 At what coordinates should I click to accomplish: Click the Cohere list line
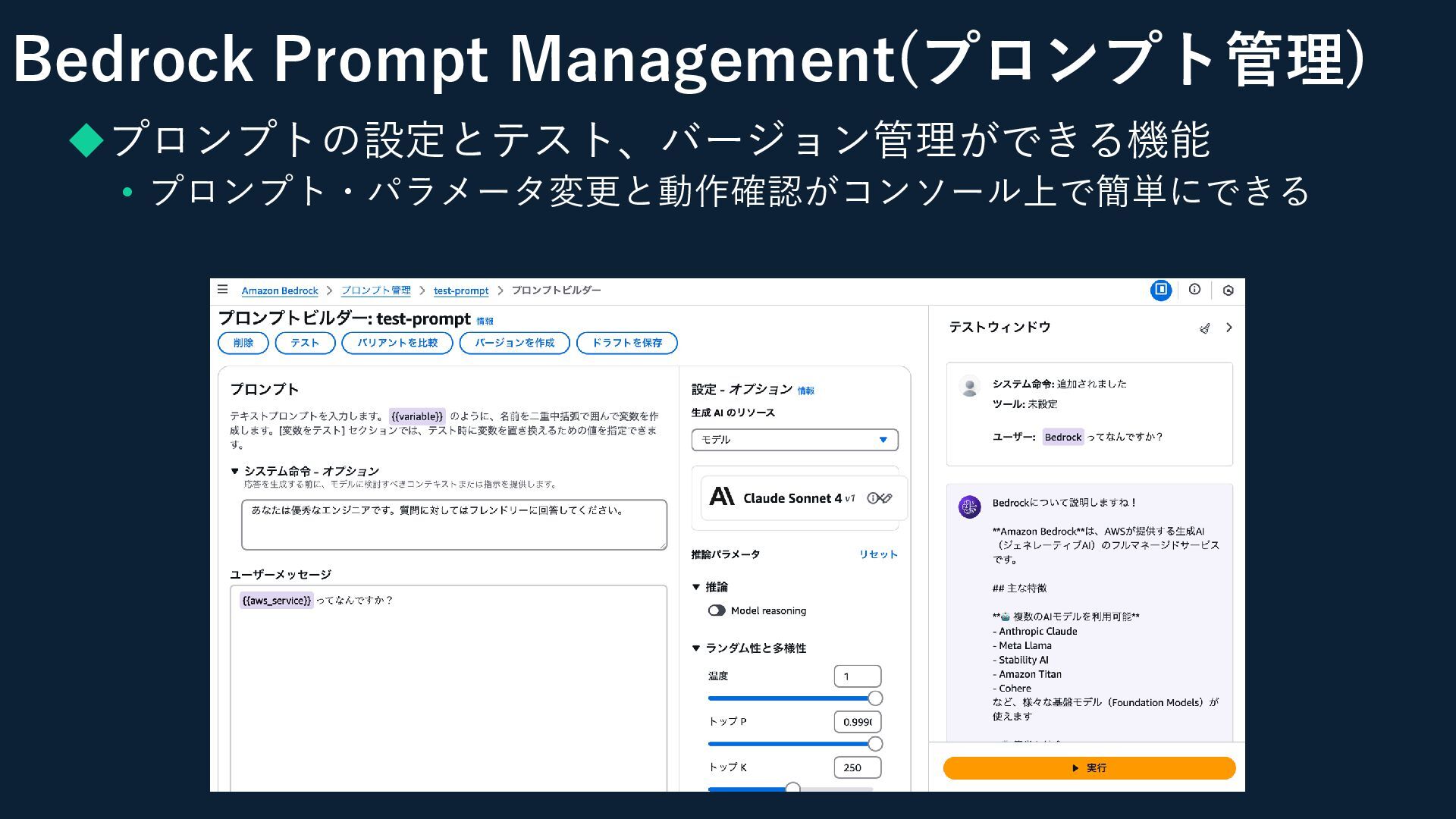[x=1012, y=689]
